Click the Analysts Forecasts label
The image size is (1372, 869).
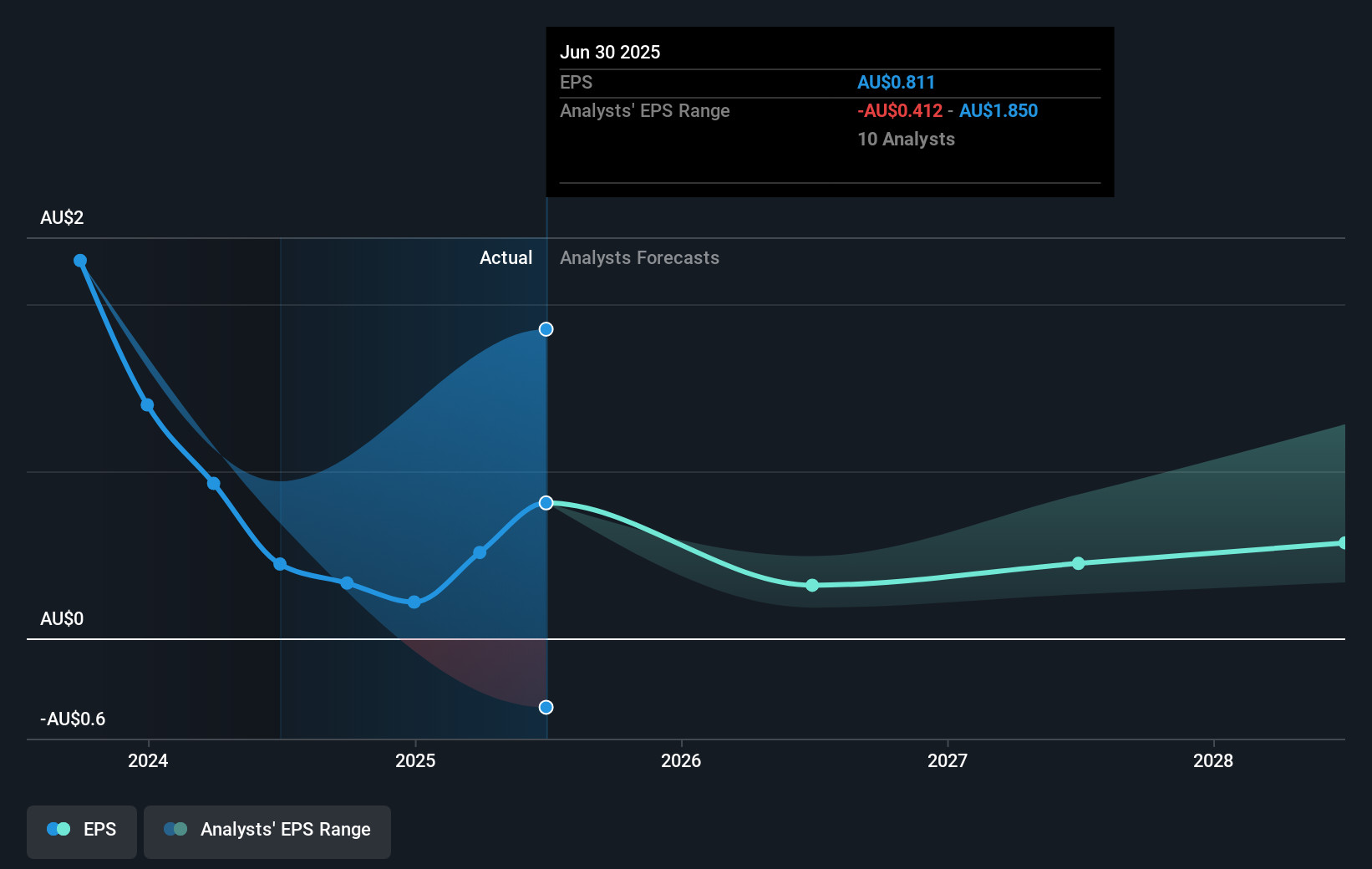pos(639,257)
